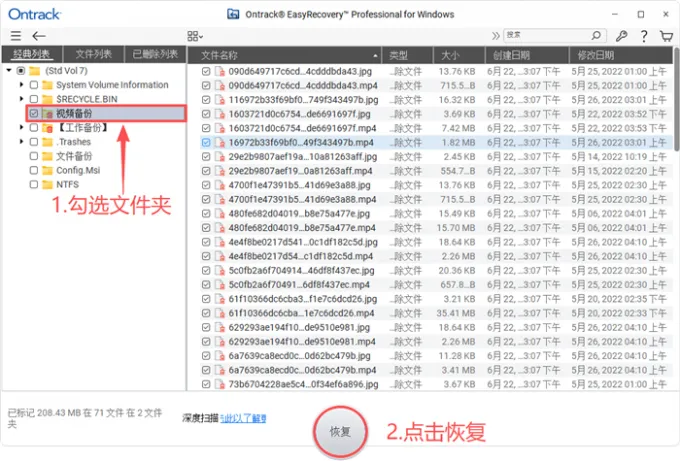Uncheck file 16972b33f69bf0...49f343497b.mp4
The width and height of the screenshot is (680, 461).
pyautogui.click(x=206, y=142)
